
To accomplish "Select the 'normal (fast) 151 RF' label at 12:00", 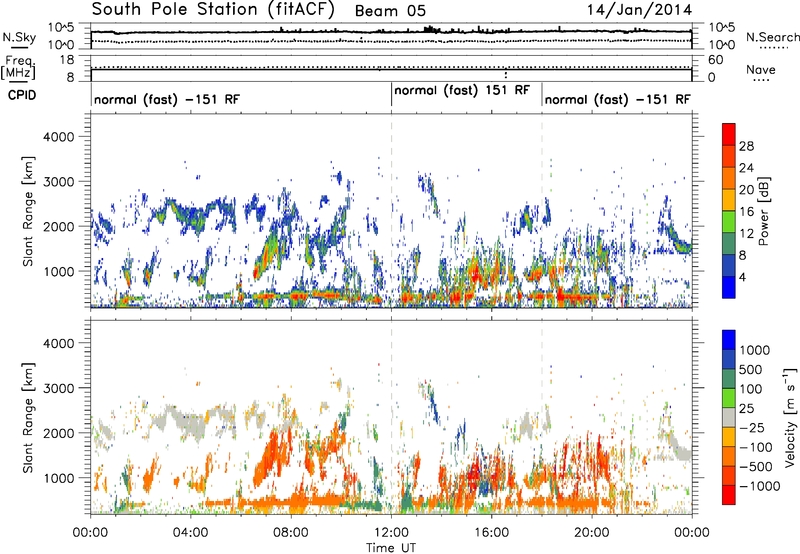I will pyautogui.click(x=462, y=91).
